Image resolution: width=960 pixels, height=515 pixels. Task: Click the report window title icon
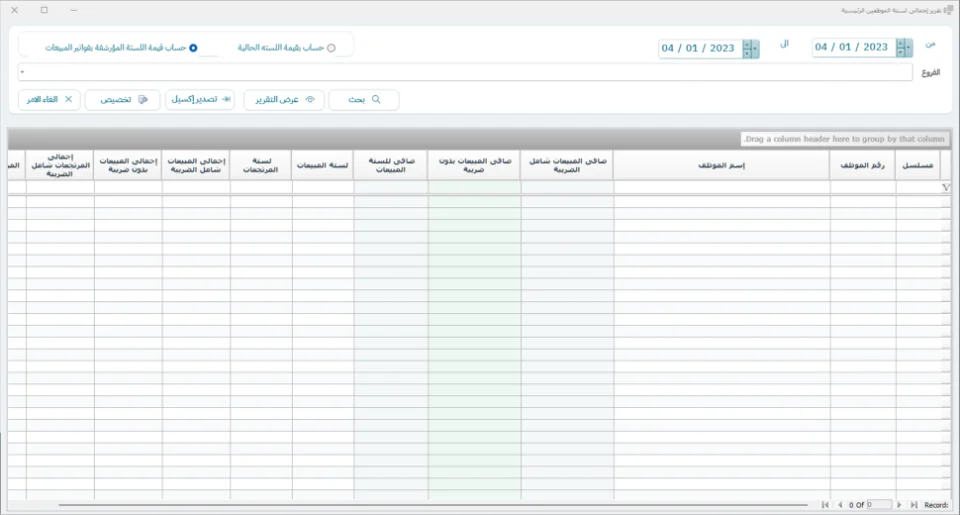[948, 10]
